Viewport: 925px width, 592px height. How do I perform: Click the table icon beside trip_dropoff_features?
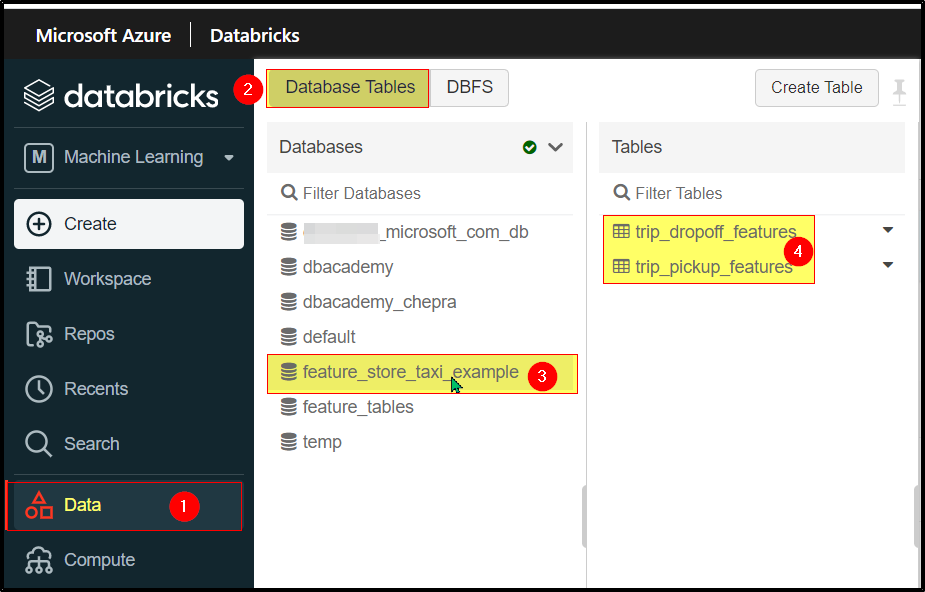tap(621, 232)
